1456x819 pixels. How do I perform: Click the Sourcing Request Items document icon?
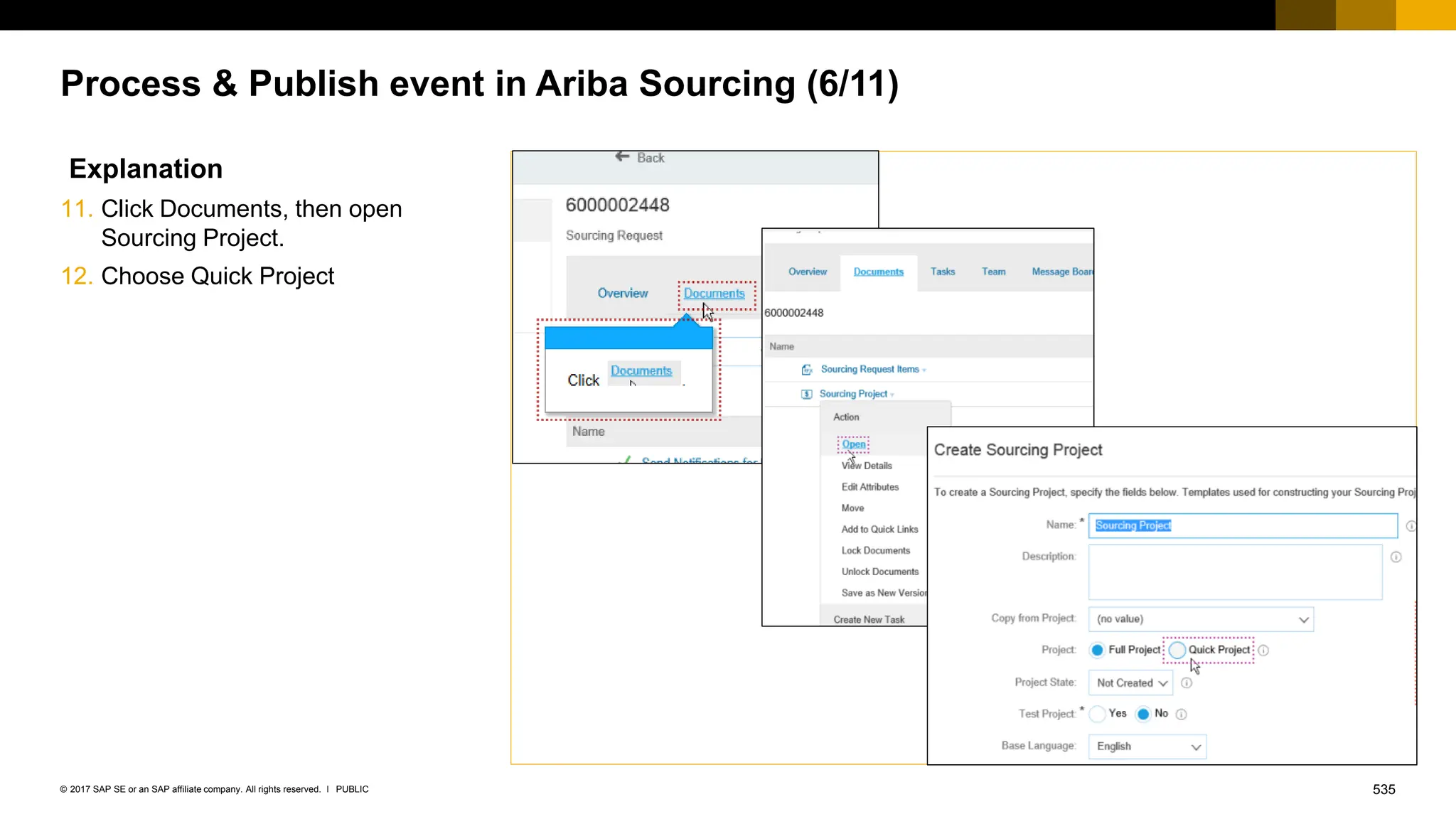coord(807,370)
